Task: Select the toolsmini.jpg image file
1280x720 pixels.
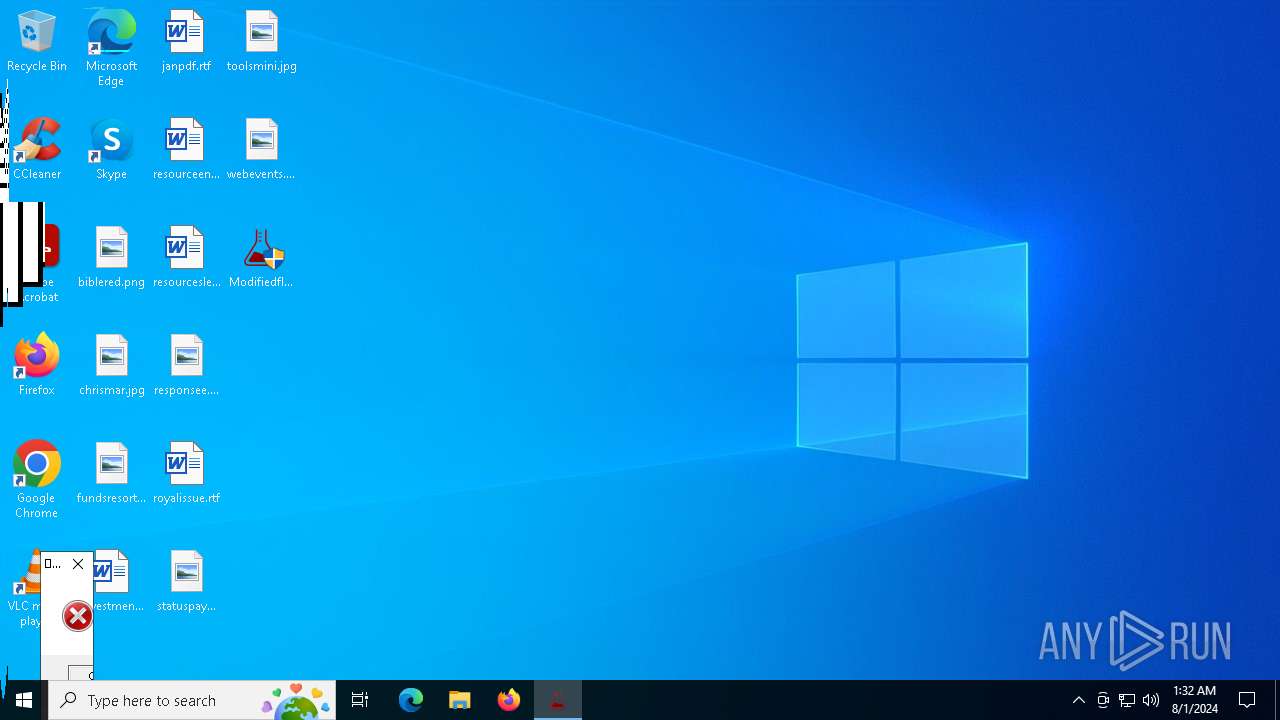Action: click(x=261, y=41)
